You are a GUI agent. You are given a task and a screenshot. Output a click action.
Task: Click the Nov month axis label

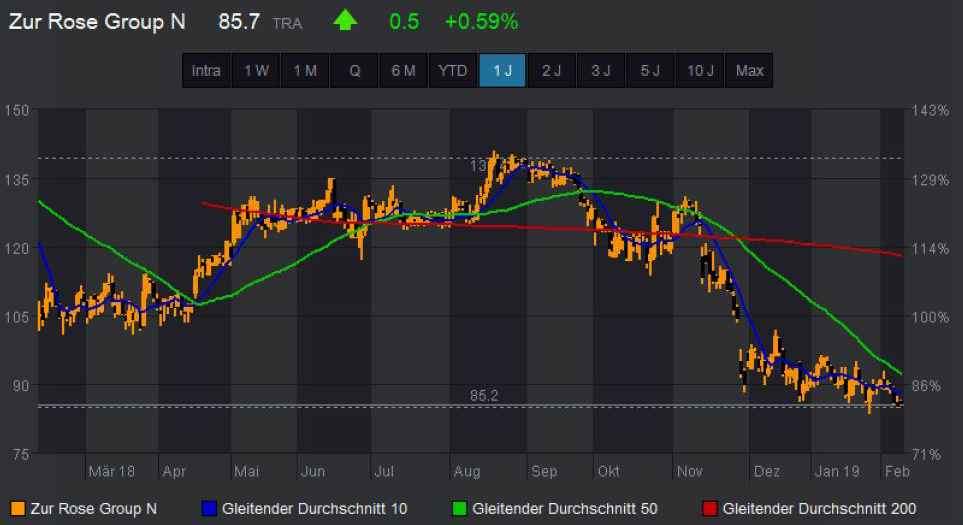(x=690, y=472)
